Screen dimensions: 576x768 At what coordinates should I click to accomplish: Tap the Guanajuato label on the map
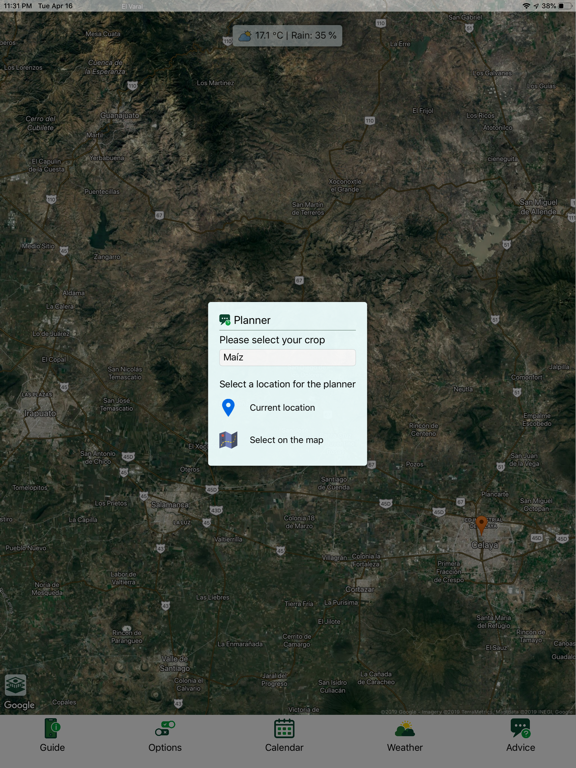120,116
